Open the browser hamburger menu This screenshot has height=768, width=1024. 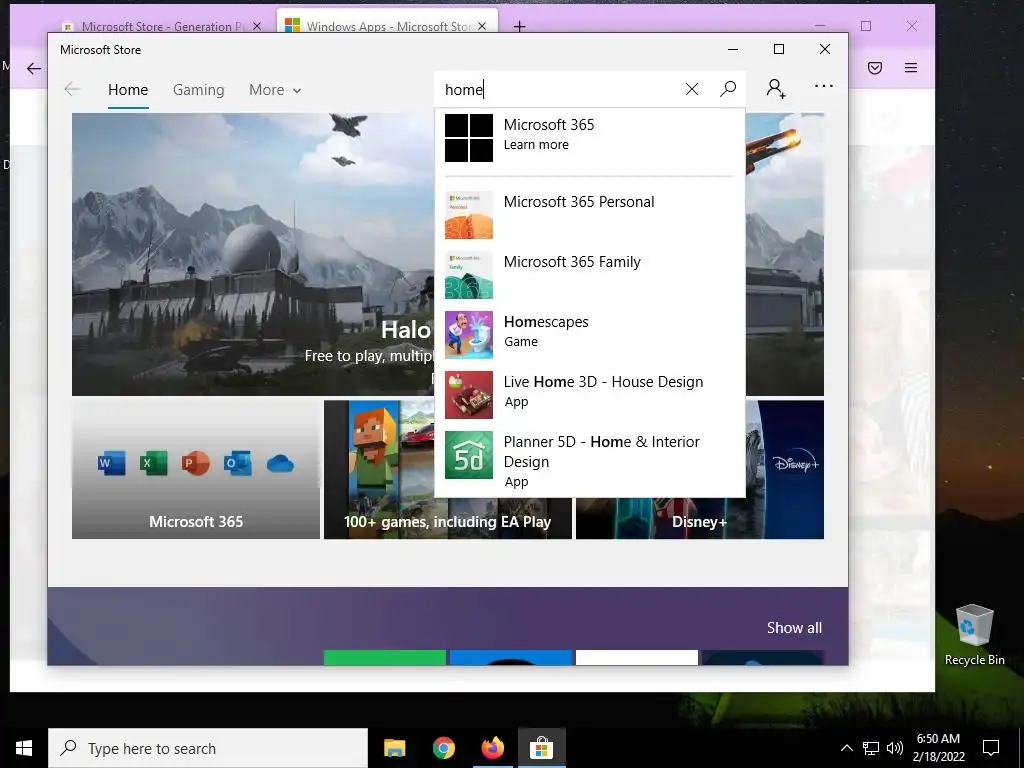pos(910,67)
